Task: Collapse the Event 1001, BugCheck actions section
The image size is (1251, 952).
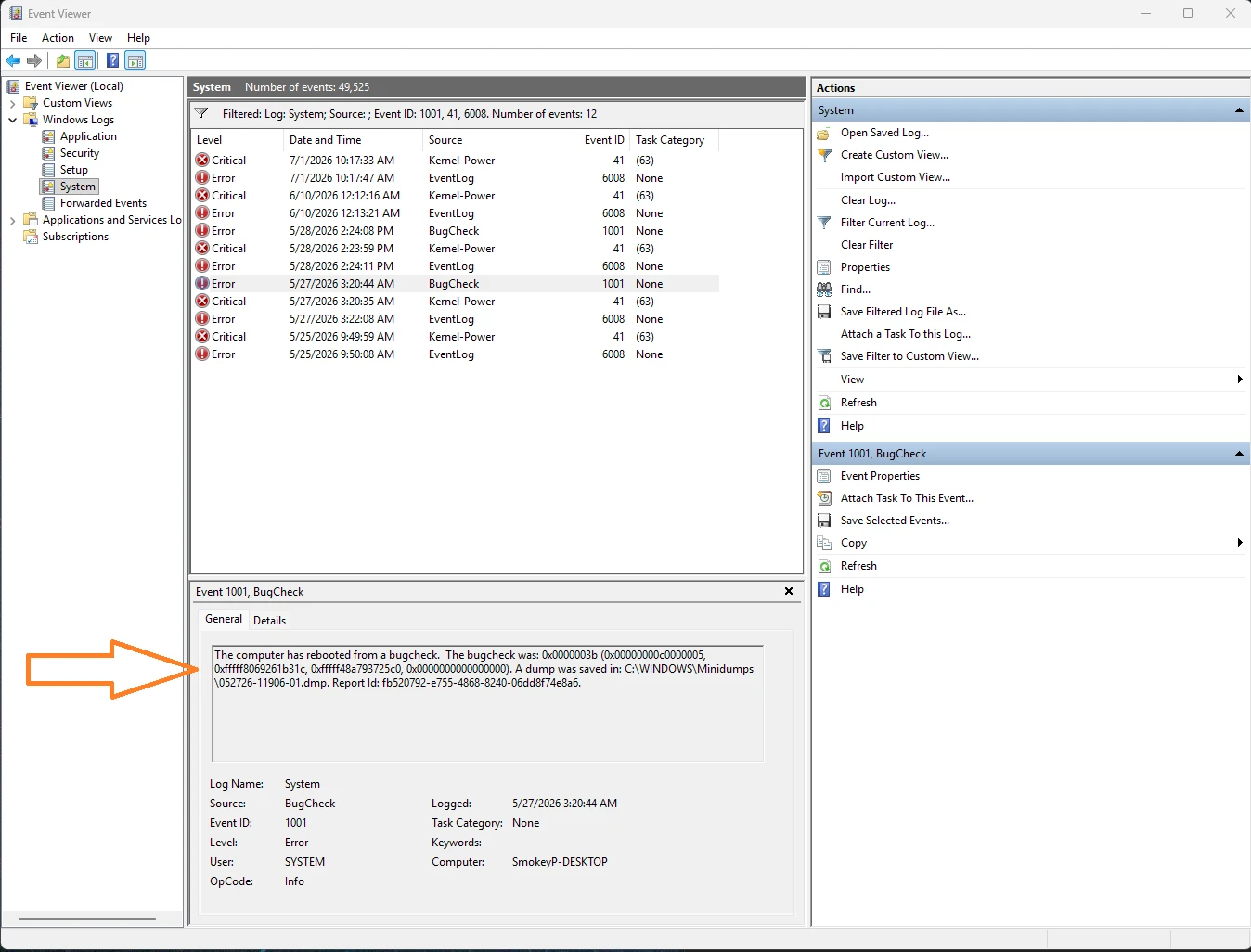Action: click(x=1239, y=454)
